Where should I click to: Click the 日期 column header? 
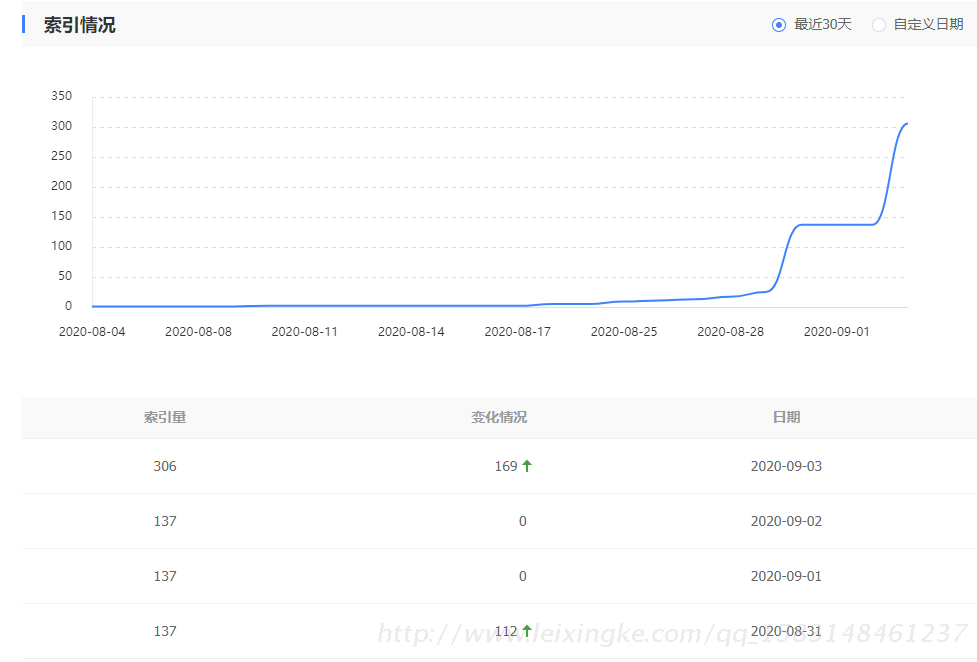(x=786, y=417)
